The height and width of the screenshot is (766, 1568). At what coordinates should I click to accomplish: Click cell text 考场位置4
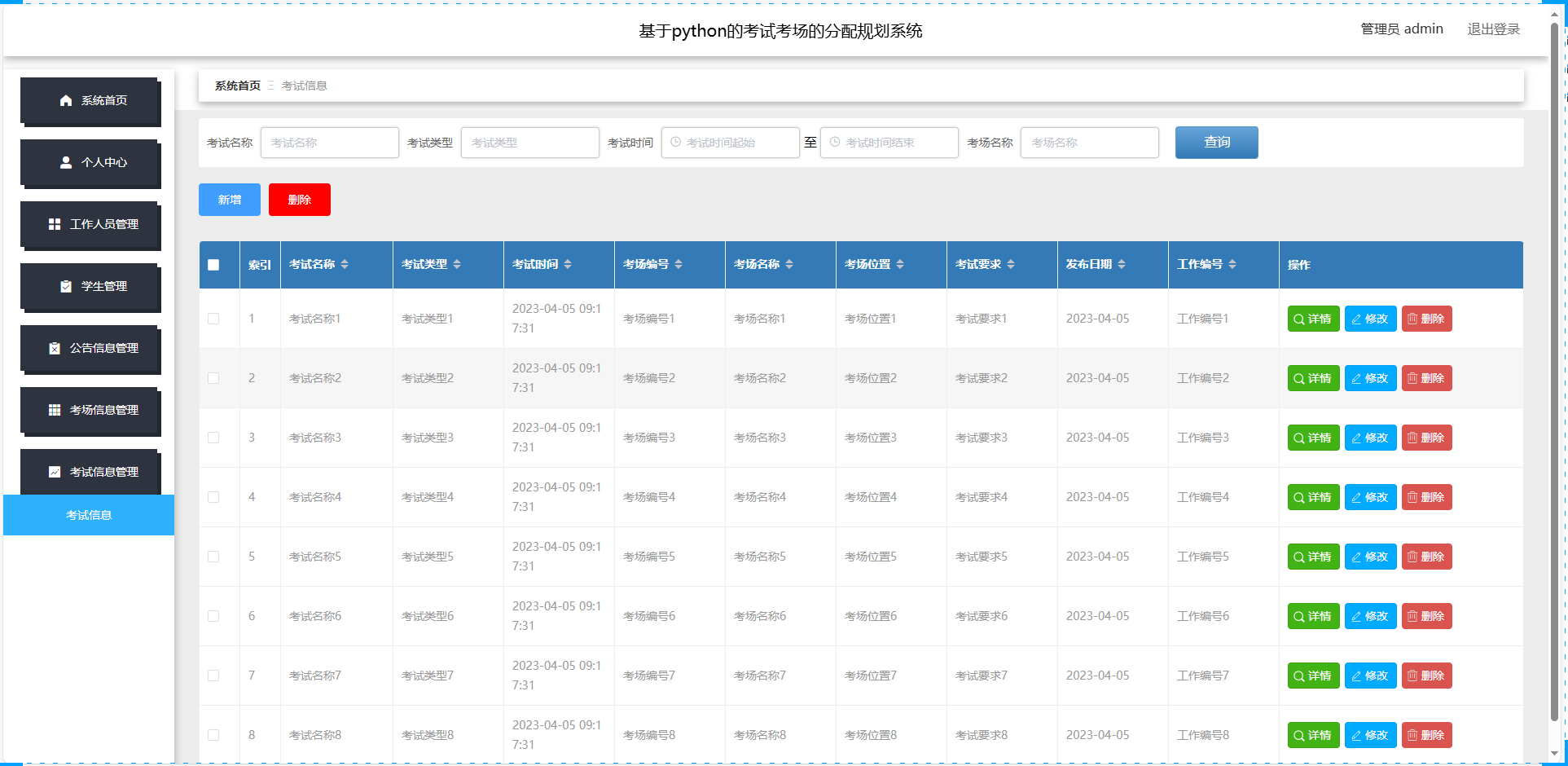pyautogui.click(x=871, y=497)
